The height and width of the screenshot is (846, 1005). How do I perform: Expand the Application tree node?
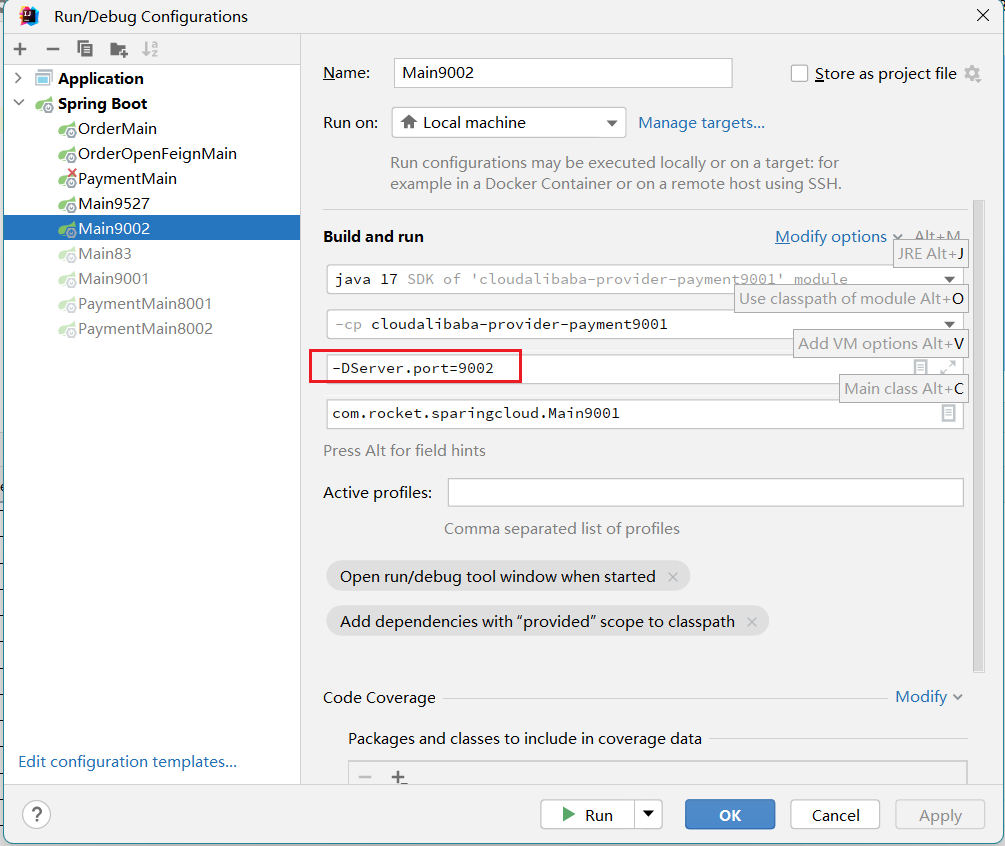(x=19, y=78)
